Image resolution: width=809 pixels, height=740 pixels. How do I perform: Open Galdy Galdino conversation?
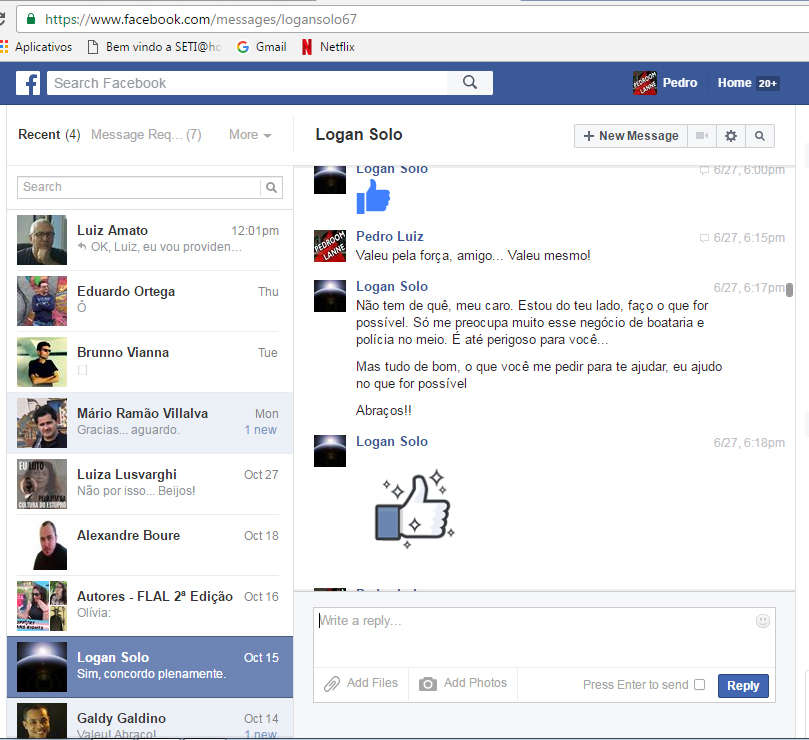150,719
